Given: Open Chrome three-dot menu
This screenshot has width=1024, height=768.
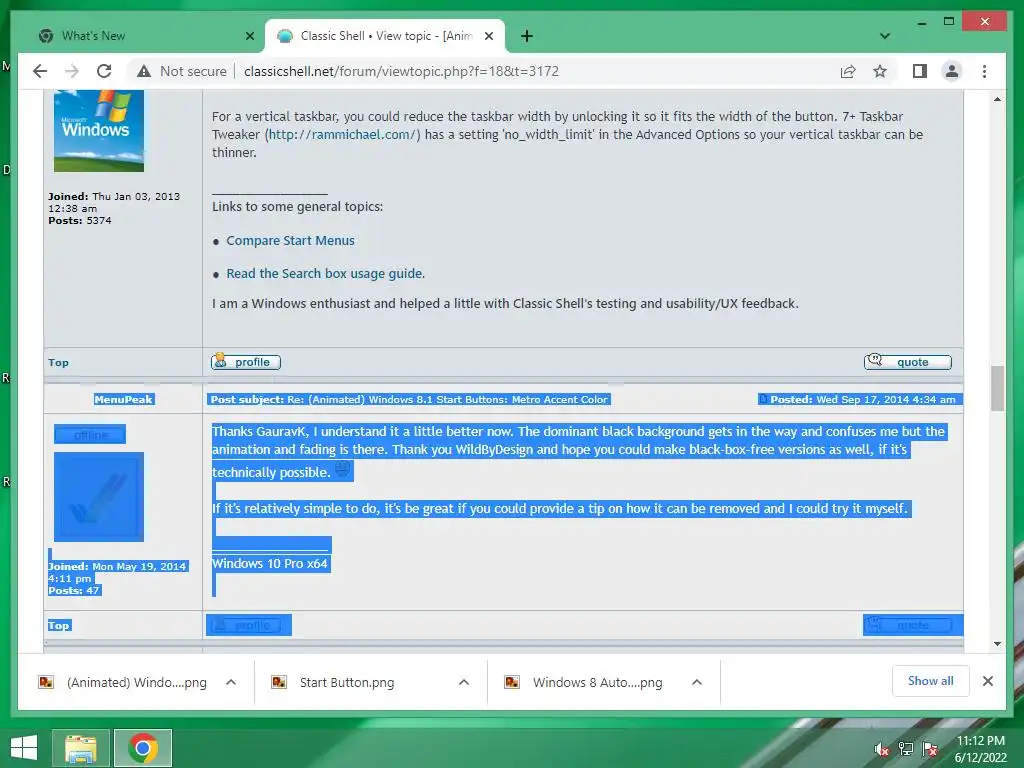Looking at the screenshot, I should click(x=984, y=71).
